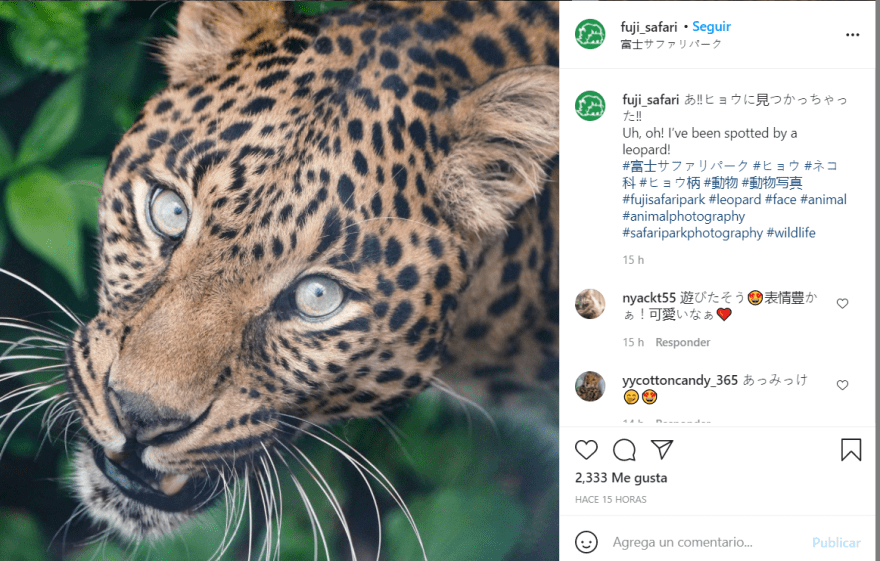
Task: Click fuji_safari avatar in post header
Action: [x=590, y=34]
